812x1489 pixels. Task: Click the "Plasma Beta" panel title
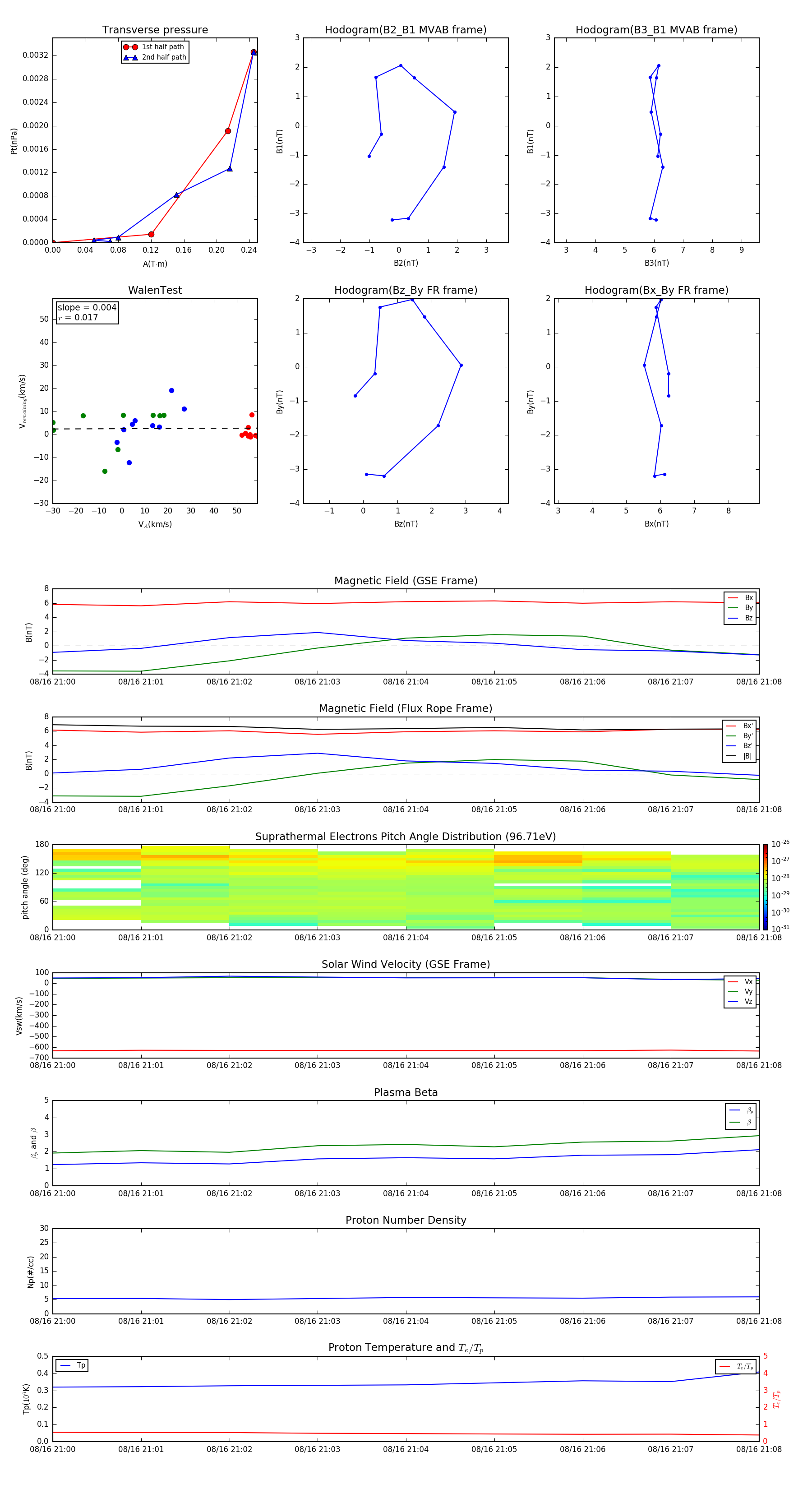coord(406,1092)
